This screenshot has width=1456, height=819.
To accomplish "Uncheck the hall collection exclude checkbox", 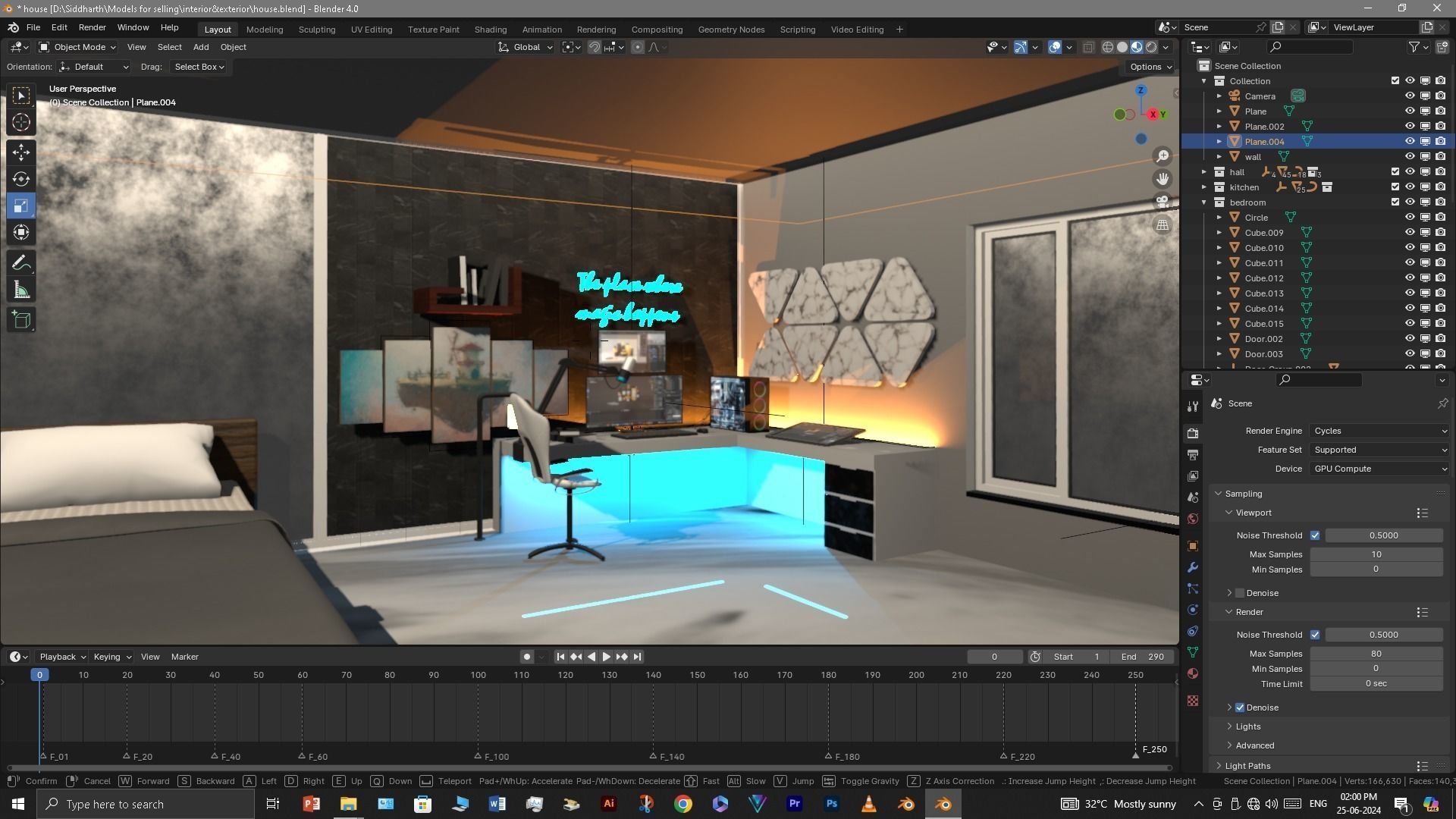I will pos(1395,171).
